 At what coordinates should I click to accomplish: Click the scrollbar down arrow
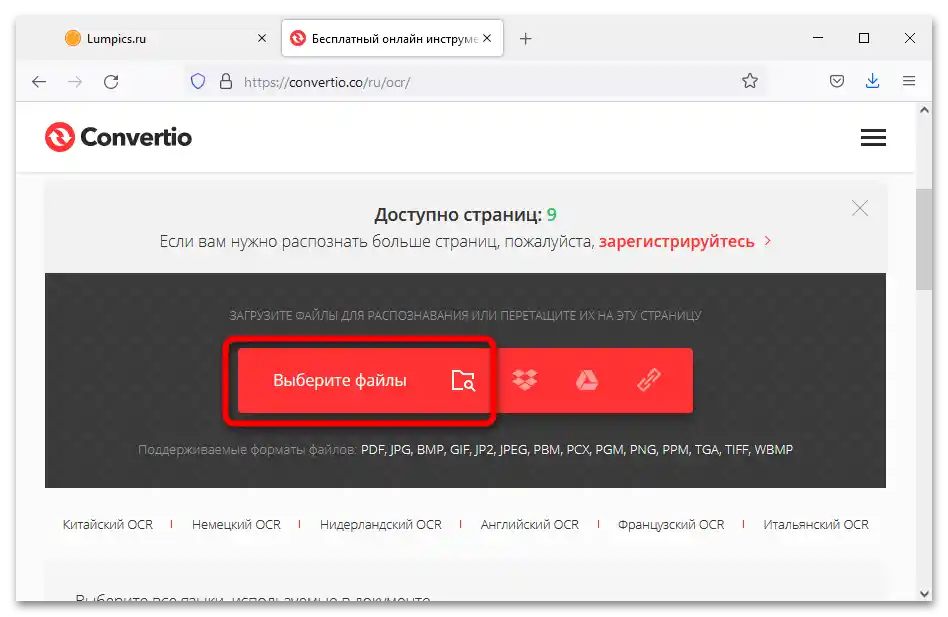924,593
